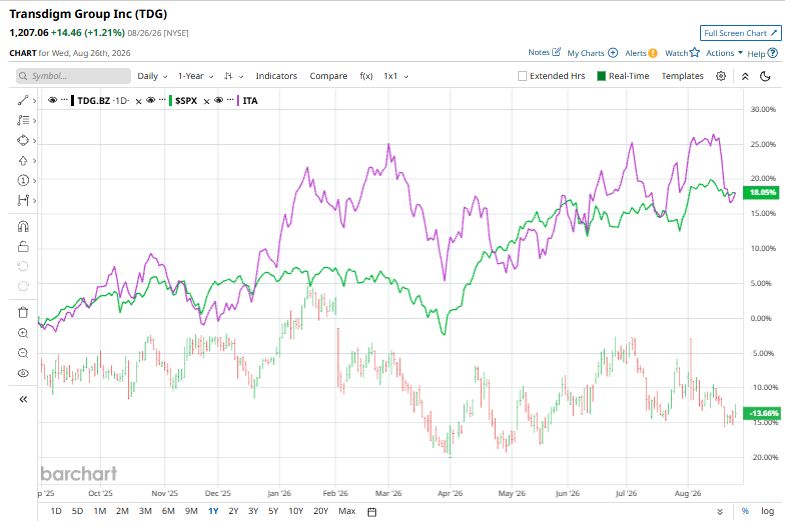The image size is (785, 527).
Task: Select the shapes drawing tool
Action: [23, 141]
